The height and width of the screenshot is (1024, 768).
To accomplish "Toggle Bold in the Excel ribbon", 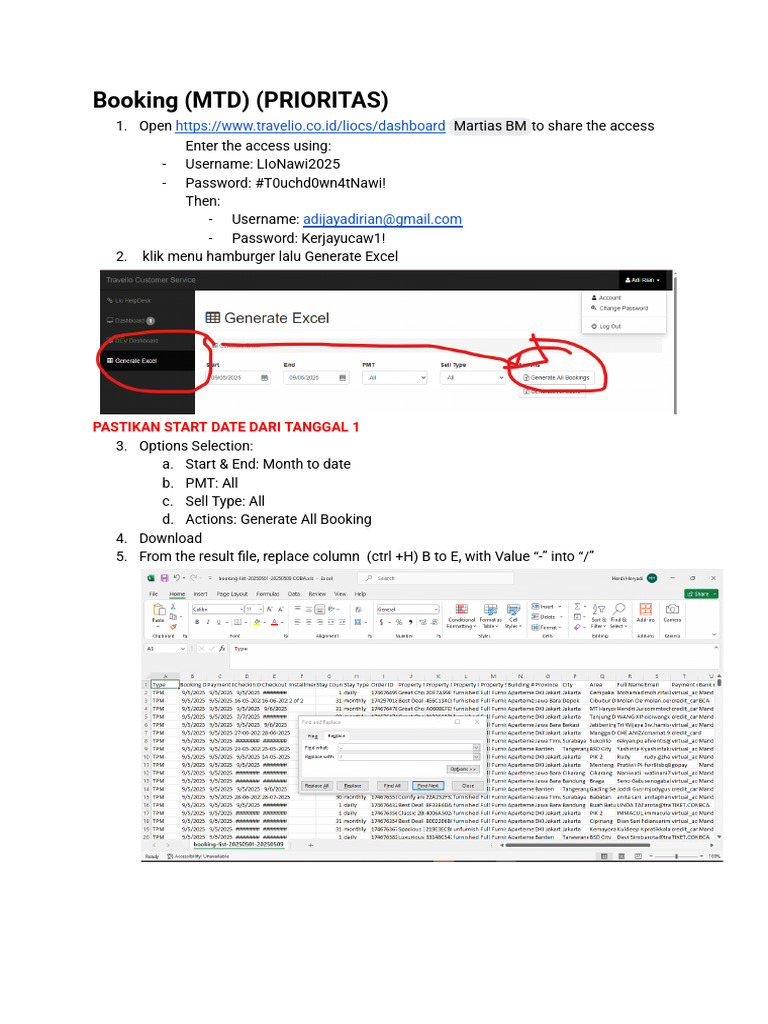I will tap(197, 622).
